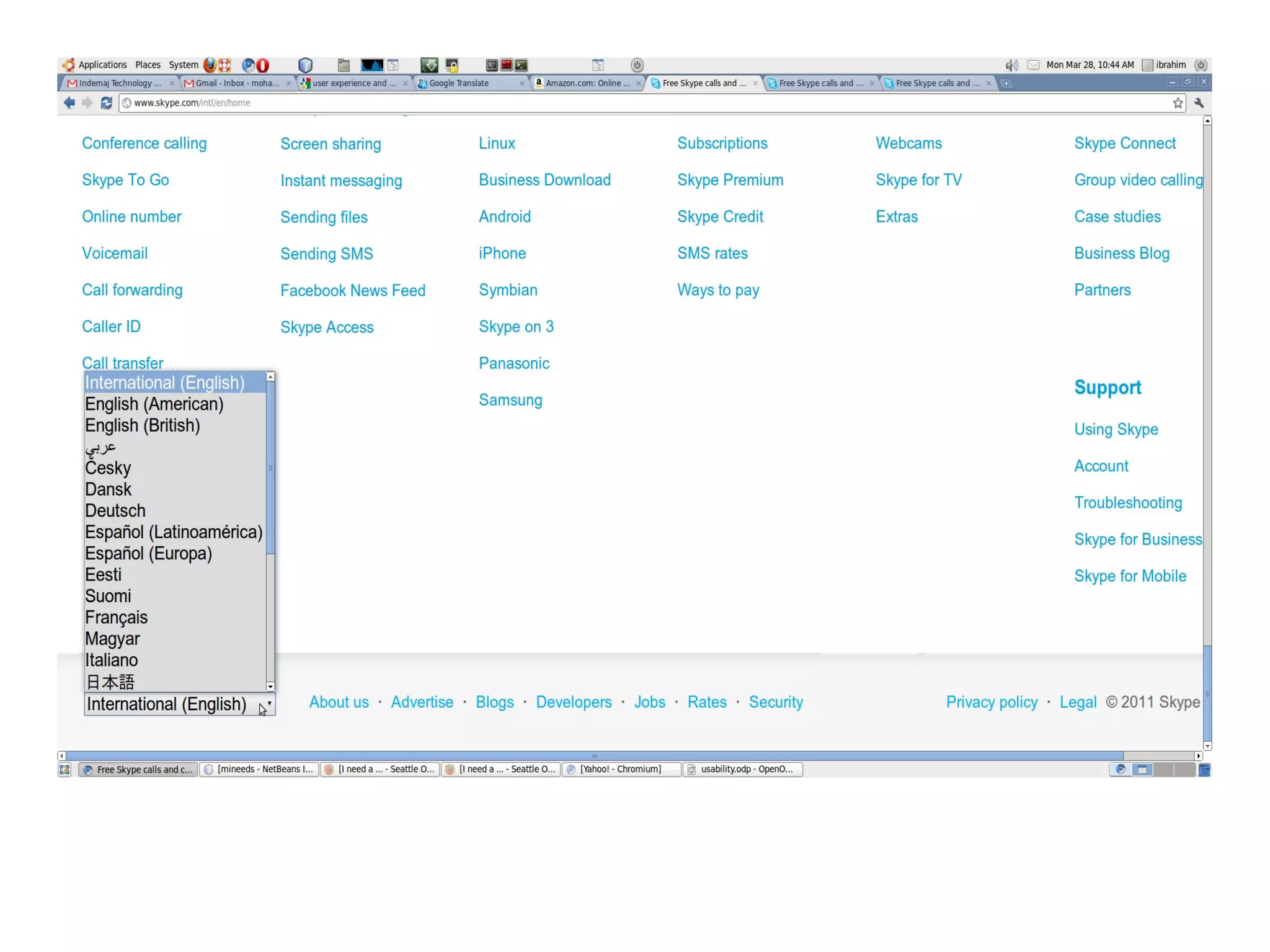
Task: Open the system monitor graph applet
Action: [371, 65]
